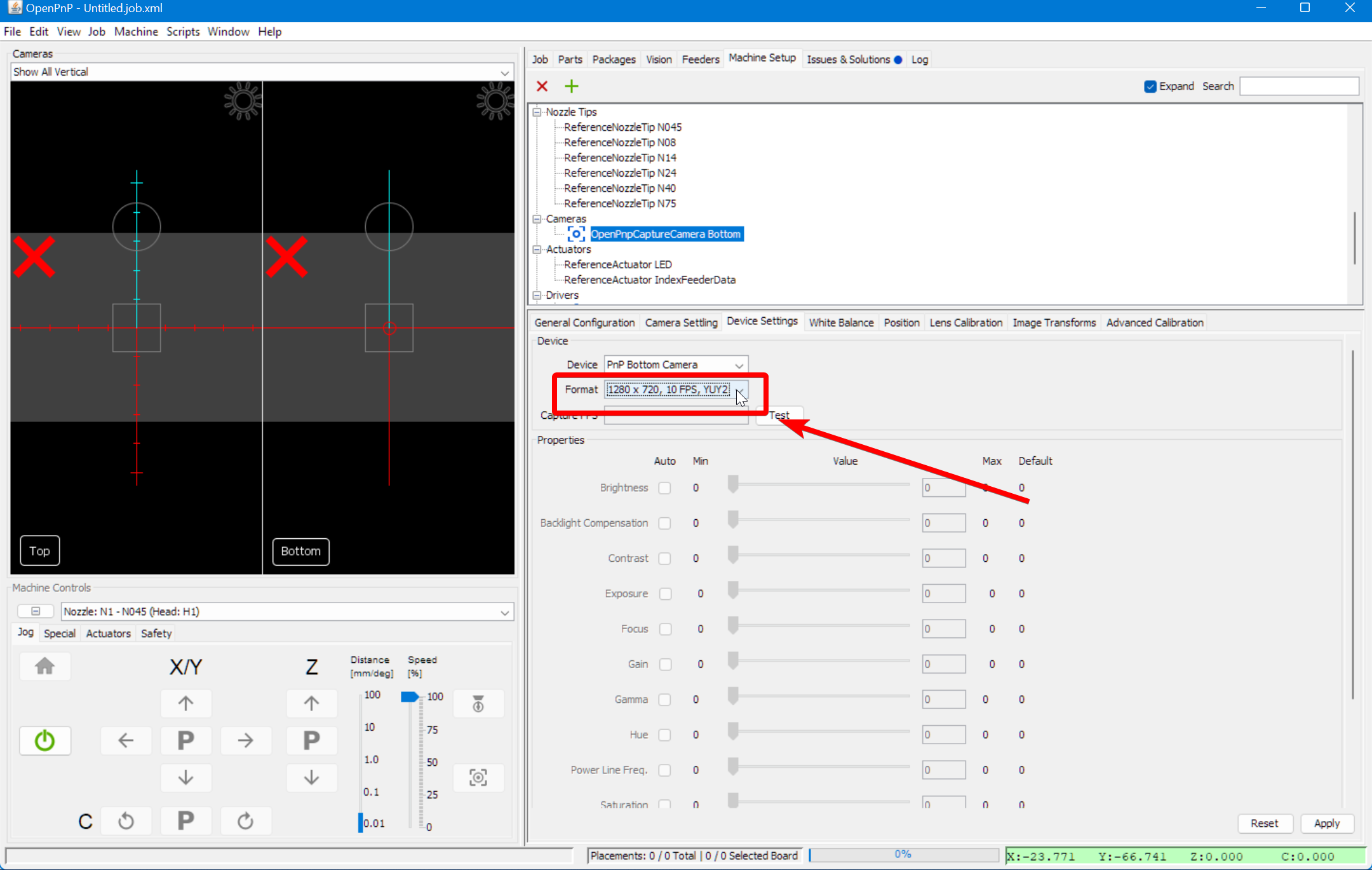Switch to the White Balance tab
This screenshot has width=1372, height=870.
coord(840,322)
